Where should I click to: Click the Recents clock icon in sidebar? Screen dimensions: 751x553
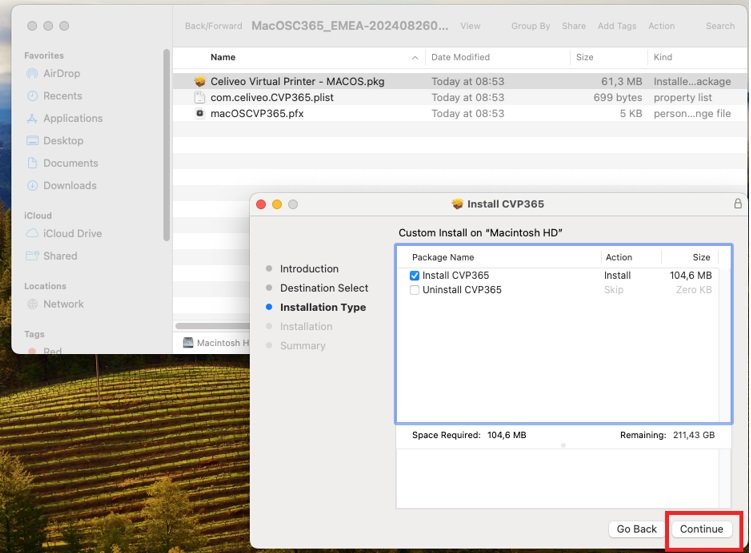point(32,96)
